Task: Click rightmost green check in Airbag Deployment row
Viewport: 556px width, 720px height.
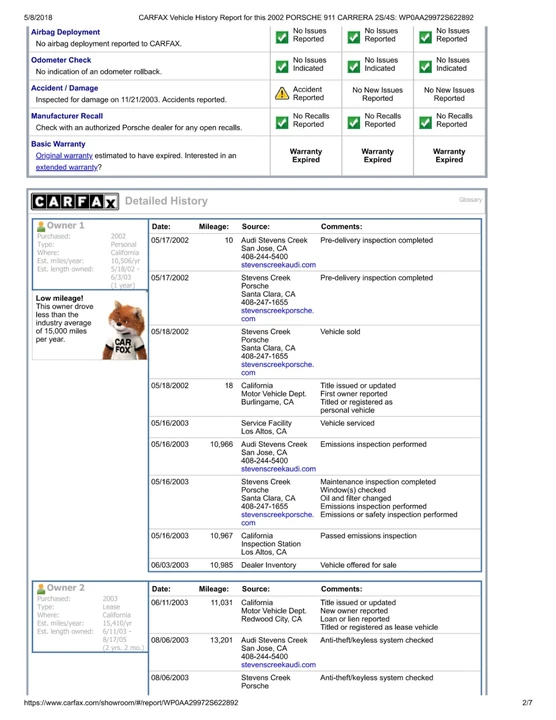Action: (425, 37)
